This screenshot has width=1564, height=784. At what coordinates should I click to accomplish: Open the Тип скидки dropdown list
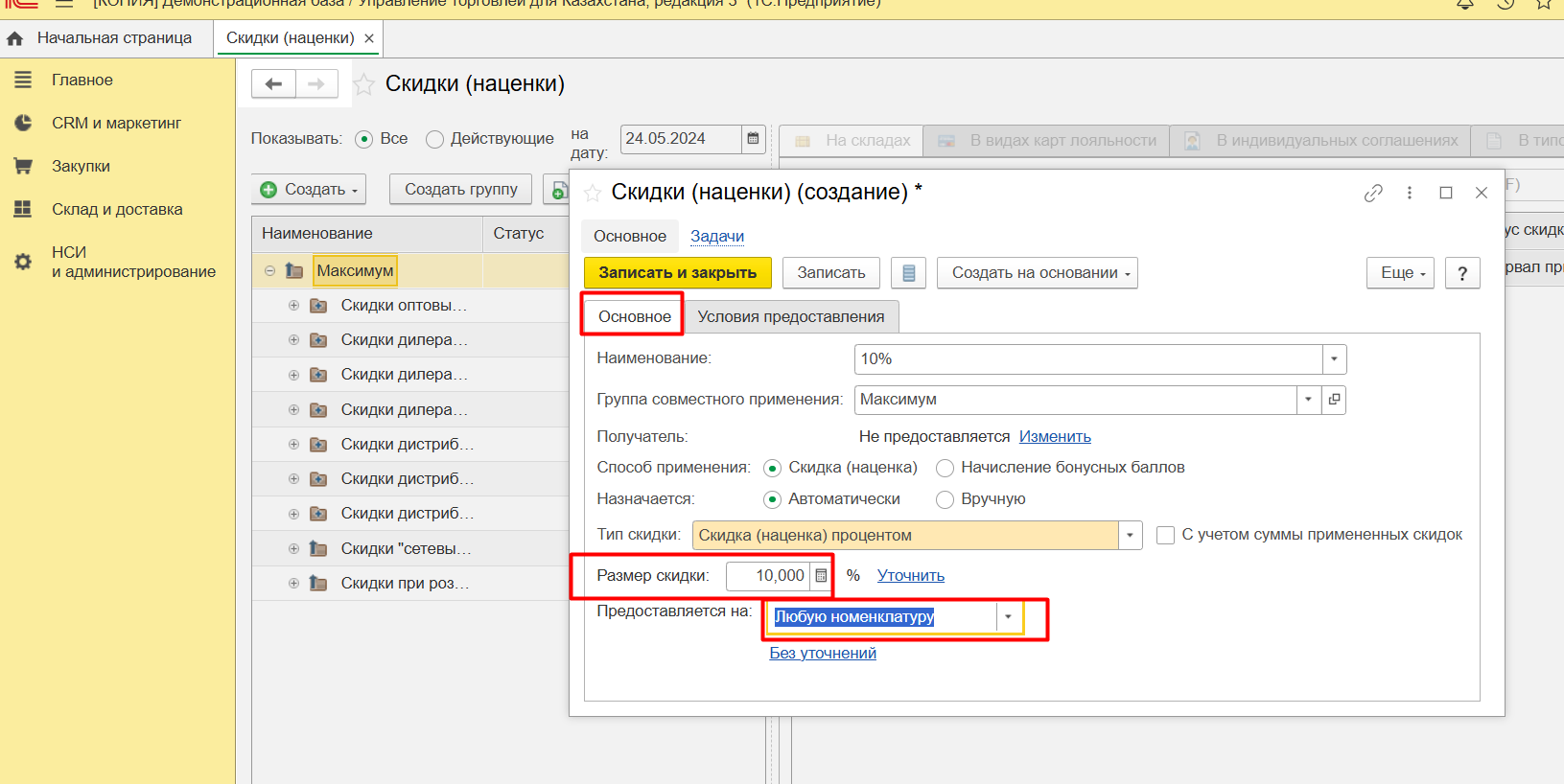coord(1130,536)
